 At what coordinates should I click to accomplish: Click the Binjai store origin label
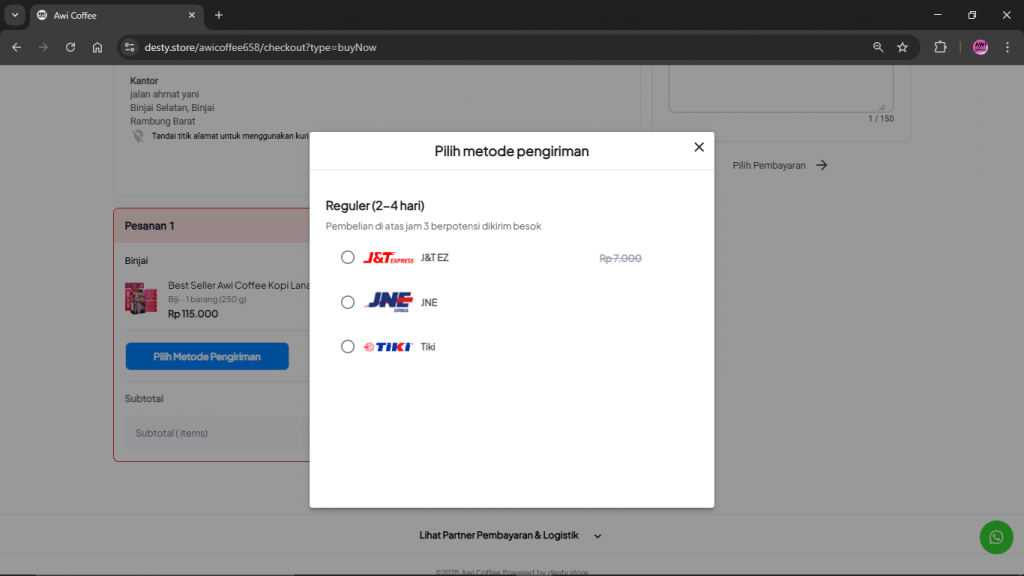(136, 261)
